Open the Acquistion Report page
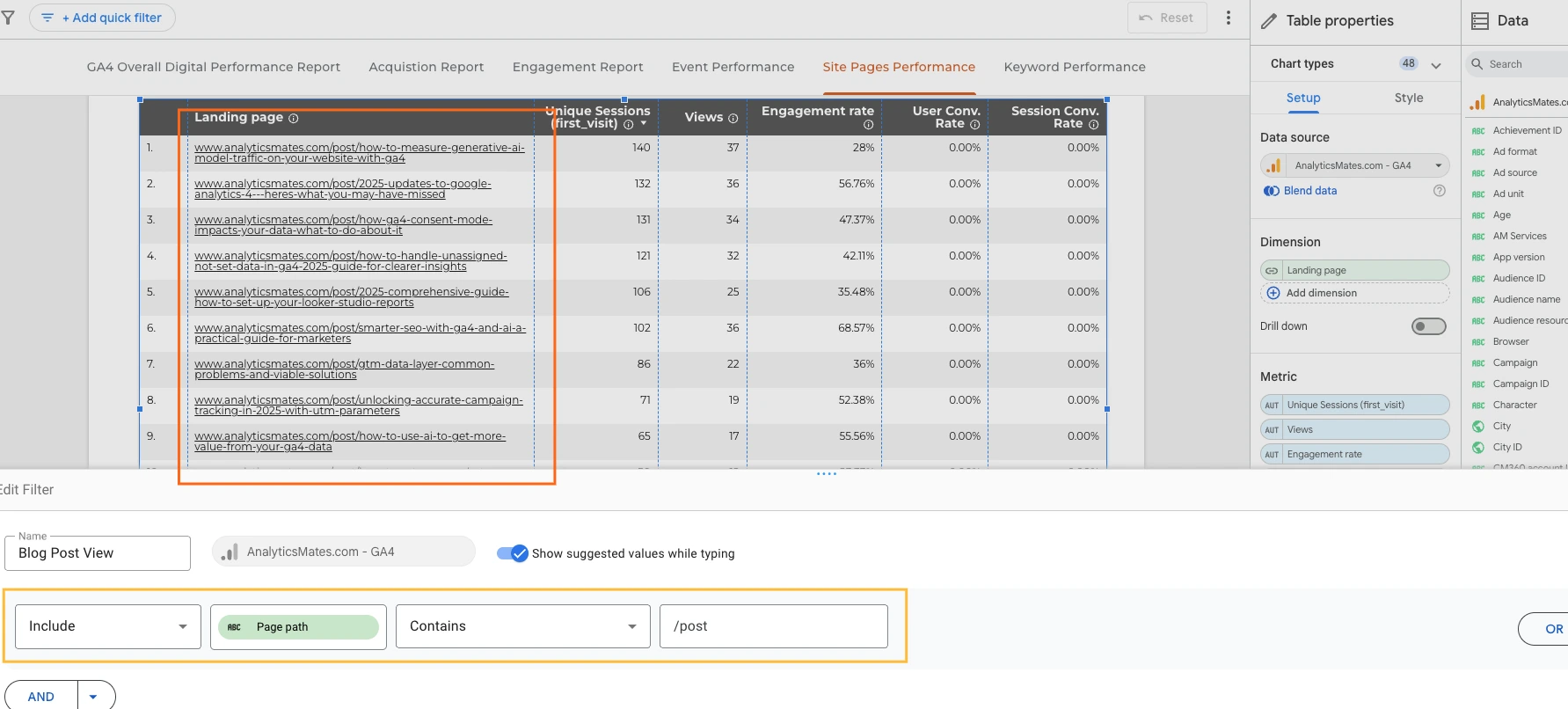Viewport: 1568px width, 709px height. [427, 67]
